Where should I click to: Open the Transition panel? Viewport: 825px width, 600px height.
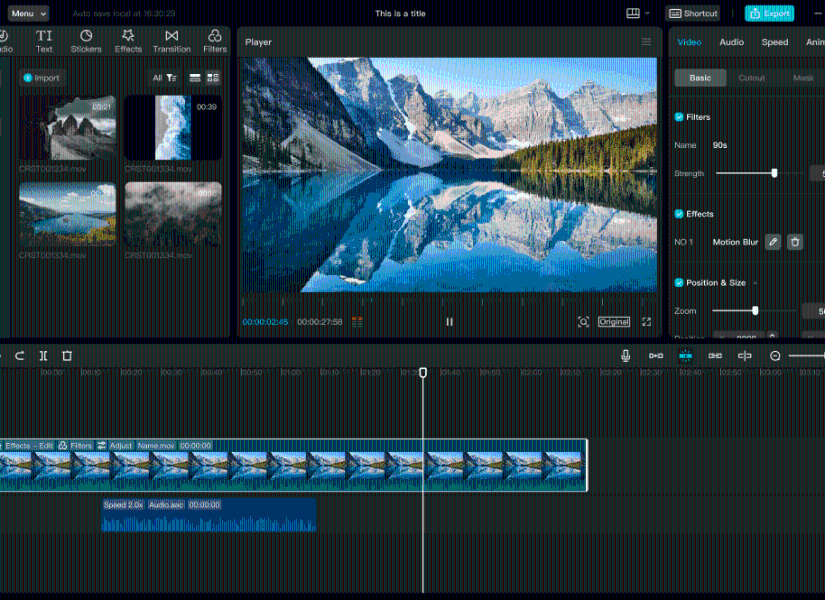(x=170, y=41)
